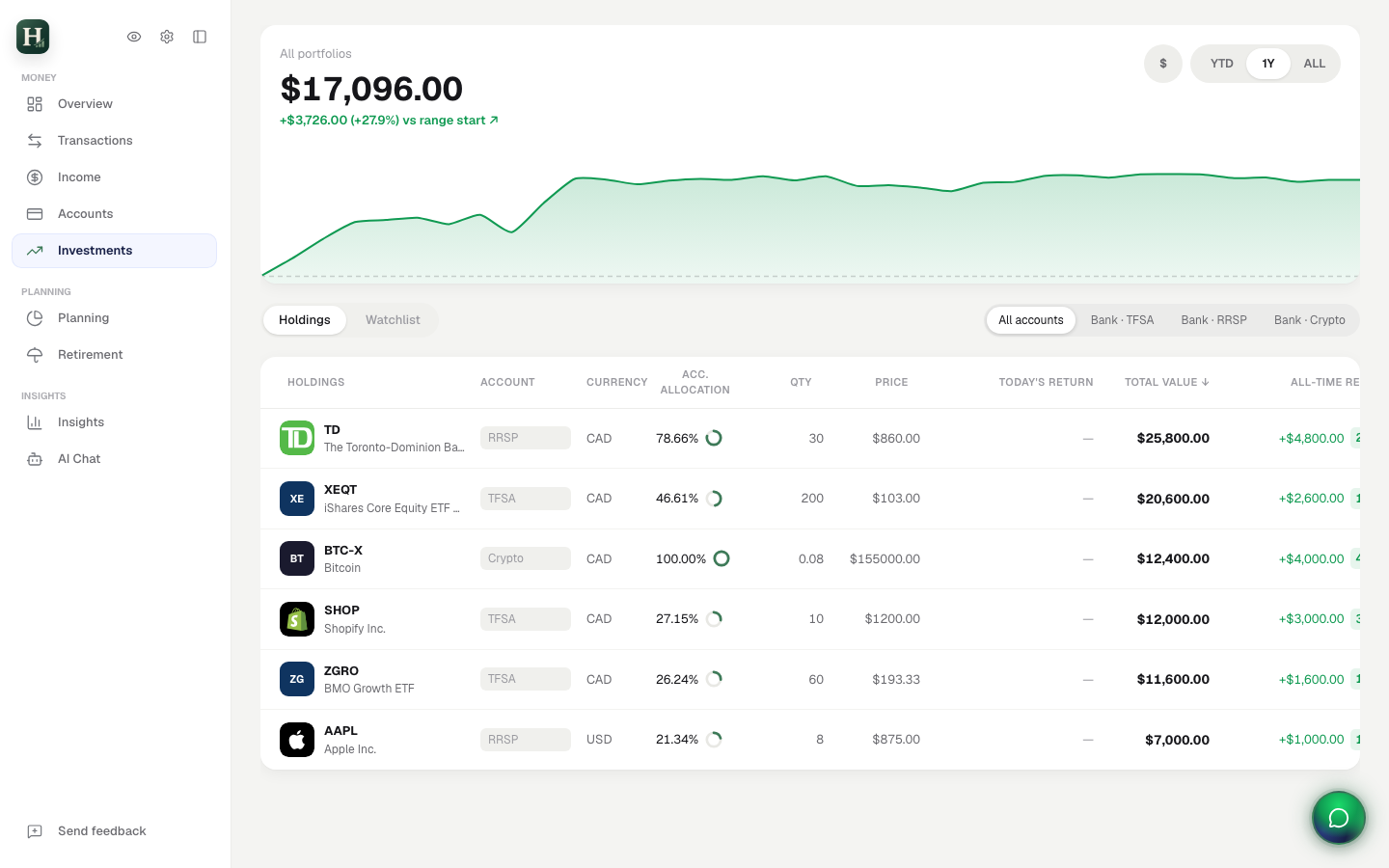This screenshot has width=1389, height=868.
Task: Go to Transactions page
Action: (114, 141)
